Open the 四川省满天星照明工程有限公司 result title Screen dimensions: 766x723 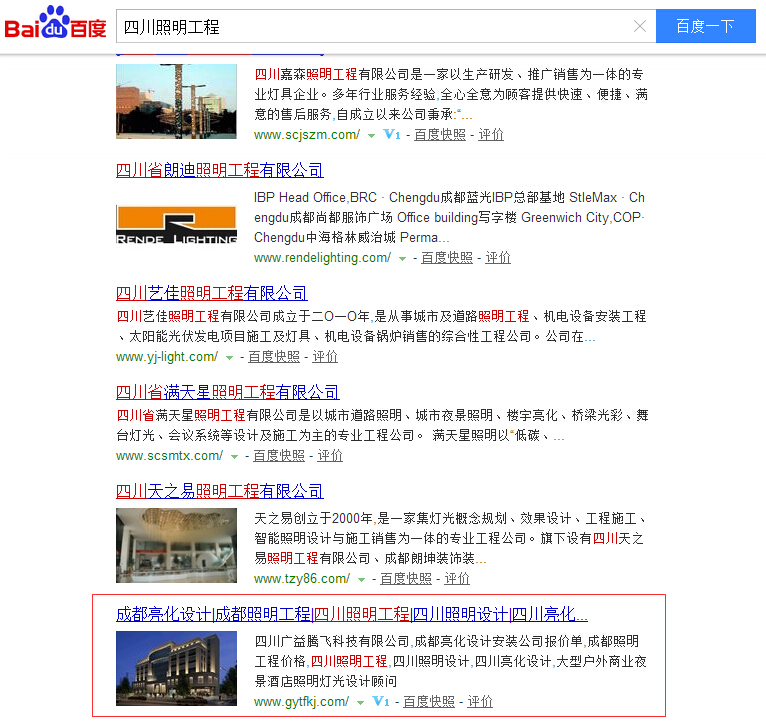[x=227, y=392]
